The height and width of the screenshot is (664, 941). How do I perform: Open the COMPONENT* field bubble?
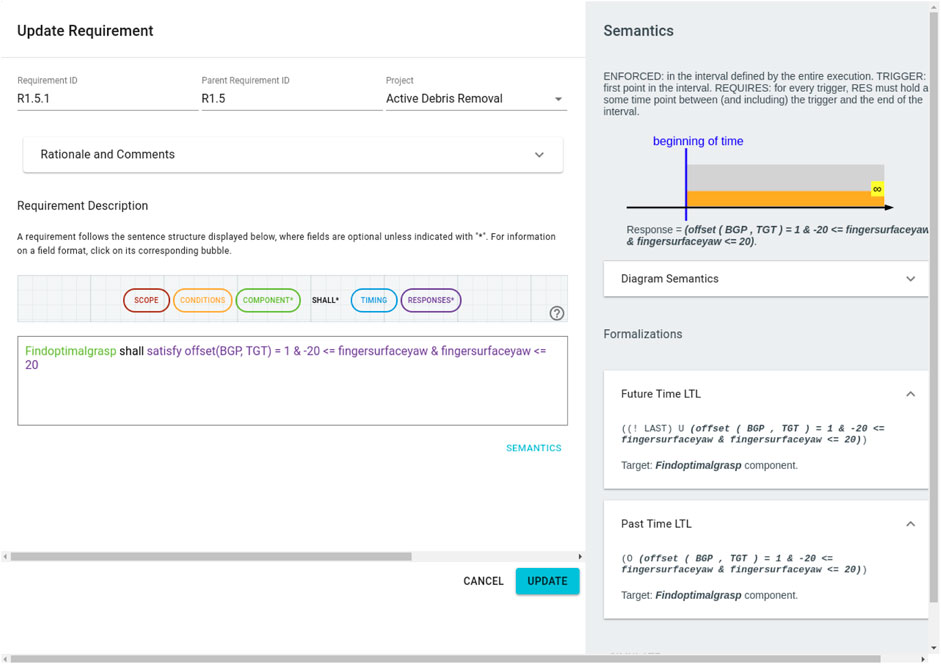pyautogui.click(x=268, y=300)
